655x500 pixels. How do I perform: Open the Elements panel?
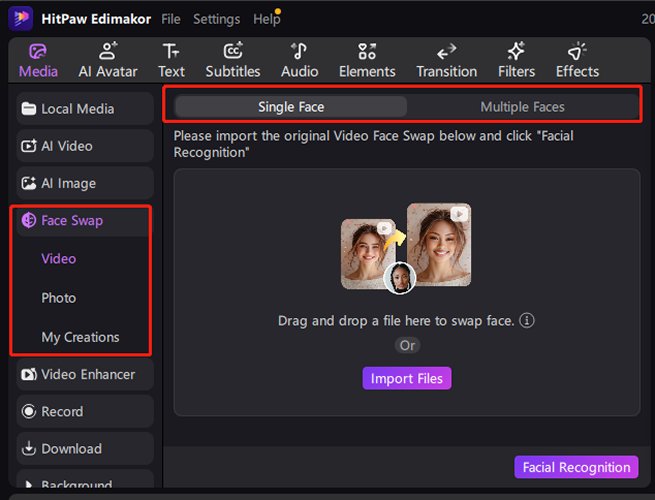click(367, 60)
